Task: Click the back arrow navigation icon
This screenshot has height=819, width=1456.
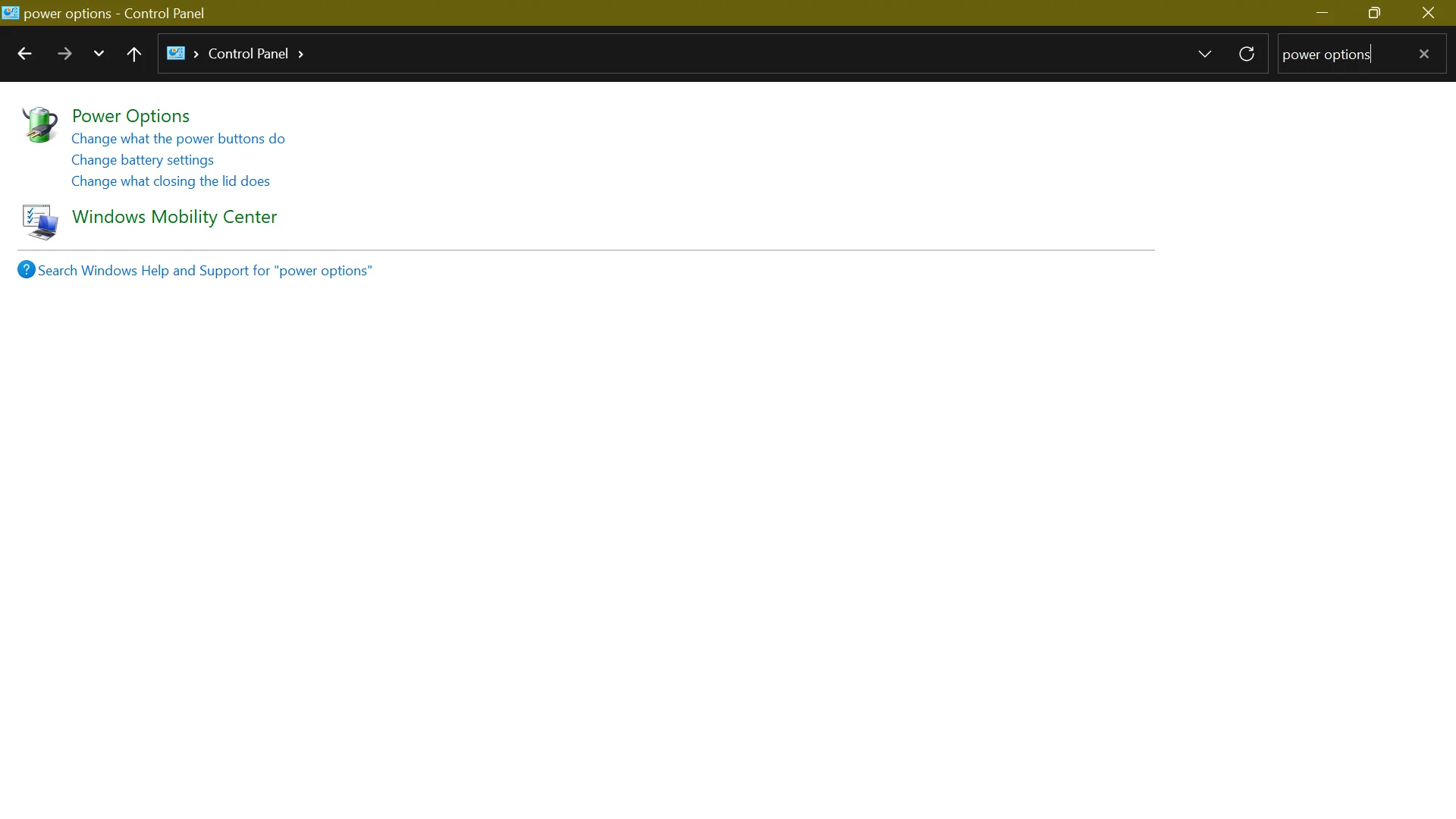Action: click(25, 53)
